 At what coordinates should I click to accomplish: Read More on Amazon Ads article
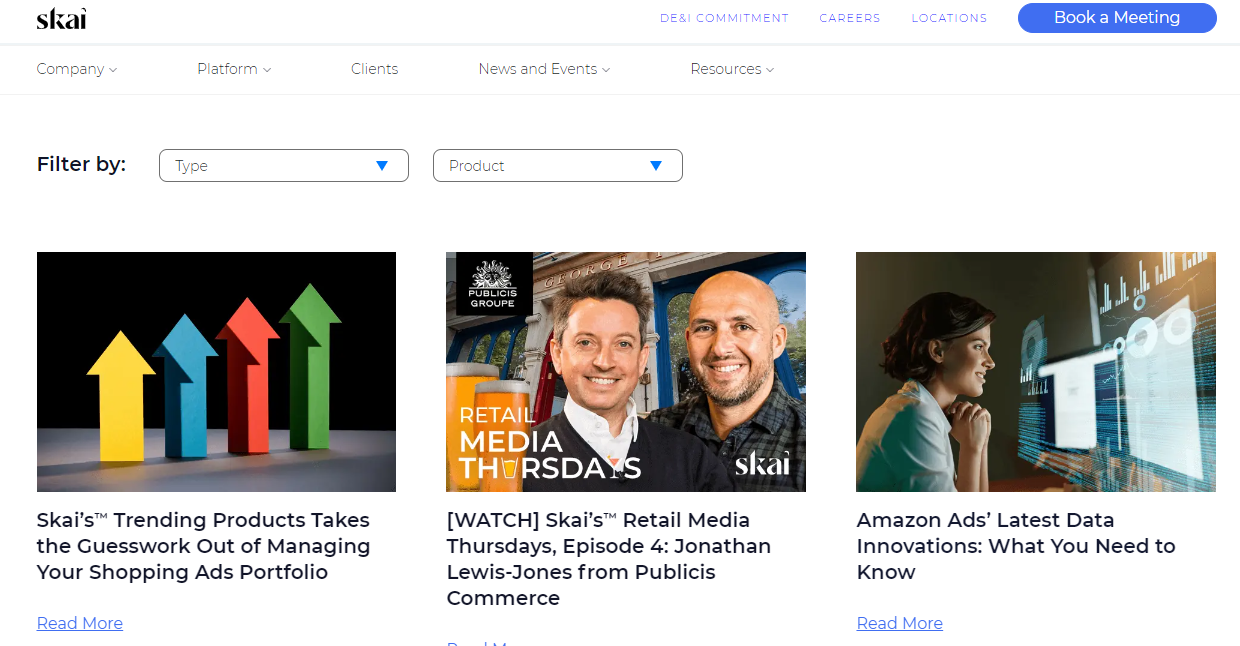[899, 623]
